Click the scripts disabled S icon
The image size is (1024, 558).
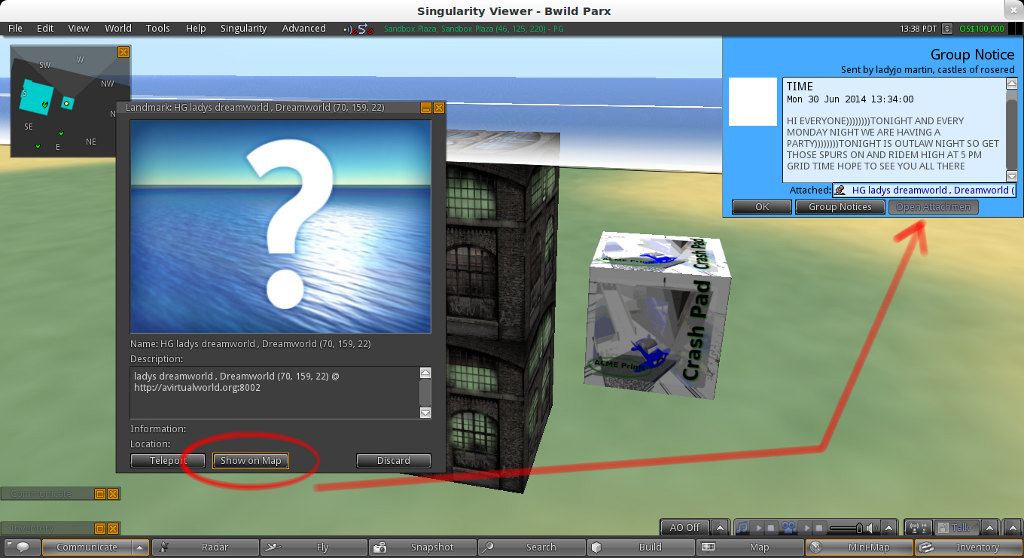[x=365, y=29]
